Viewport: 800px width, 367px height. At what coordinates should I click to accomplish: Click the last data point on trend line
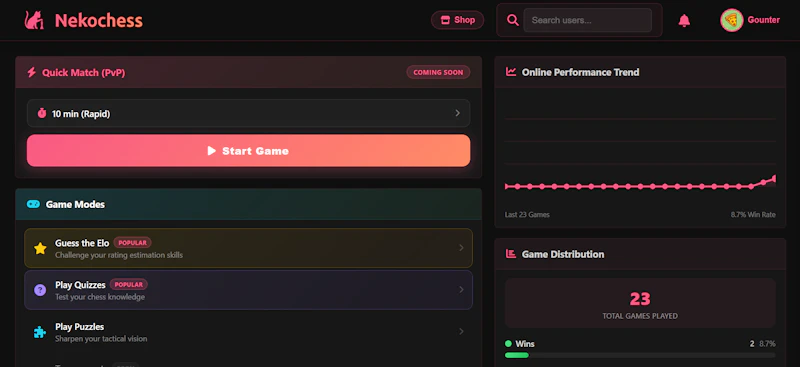pyautogui.click(x=774, y=178)
